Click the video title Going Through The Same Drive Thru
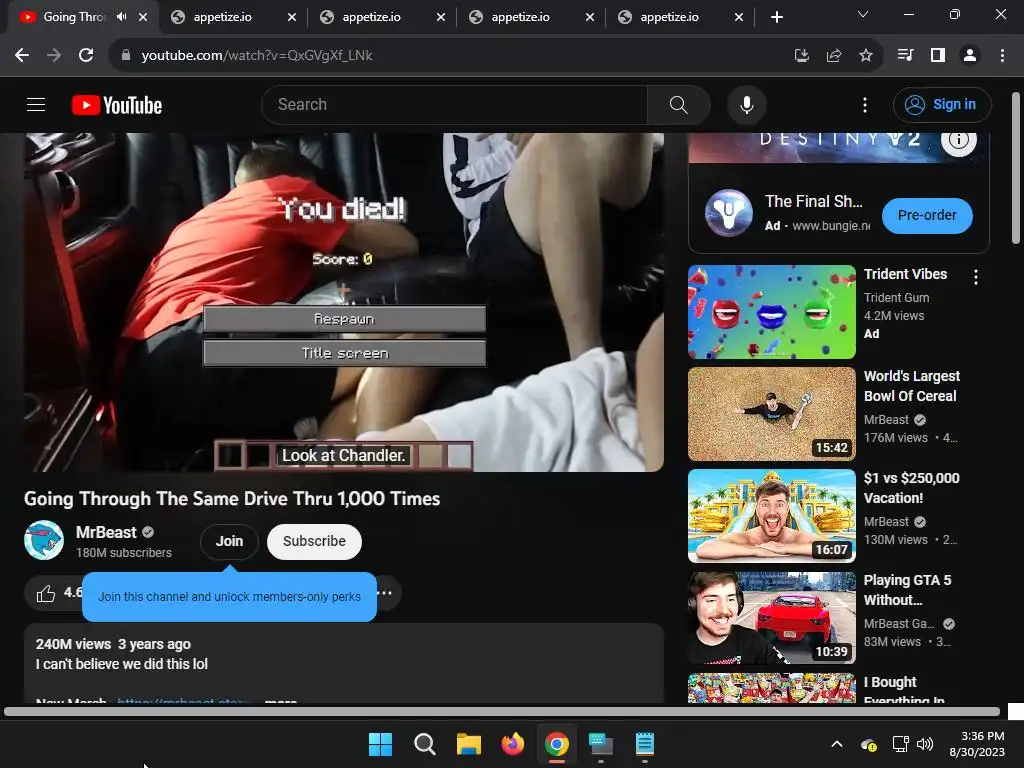The image size is (1024, 768). point(232,499)
